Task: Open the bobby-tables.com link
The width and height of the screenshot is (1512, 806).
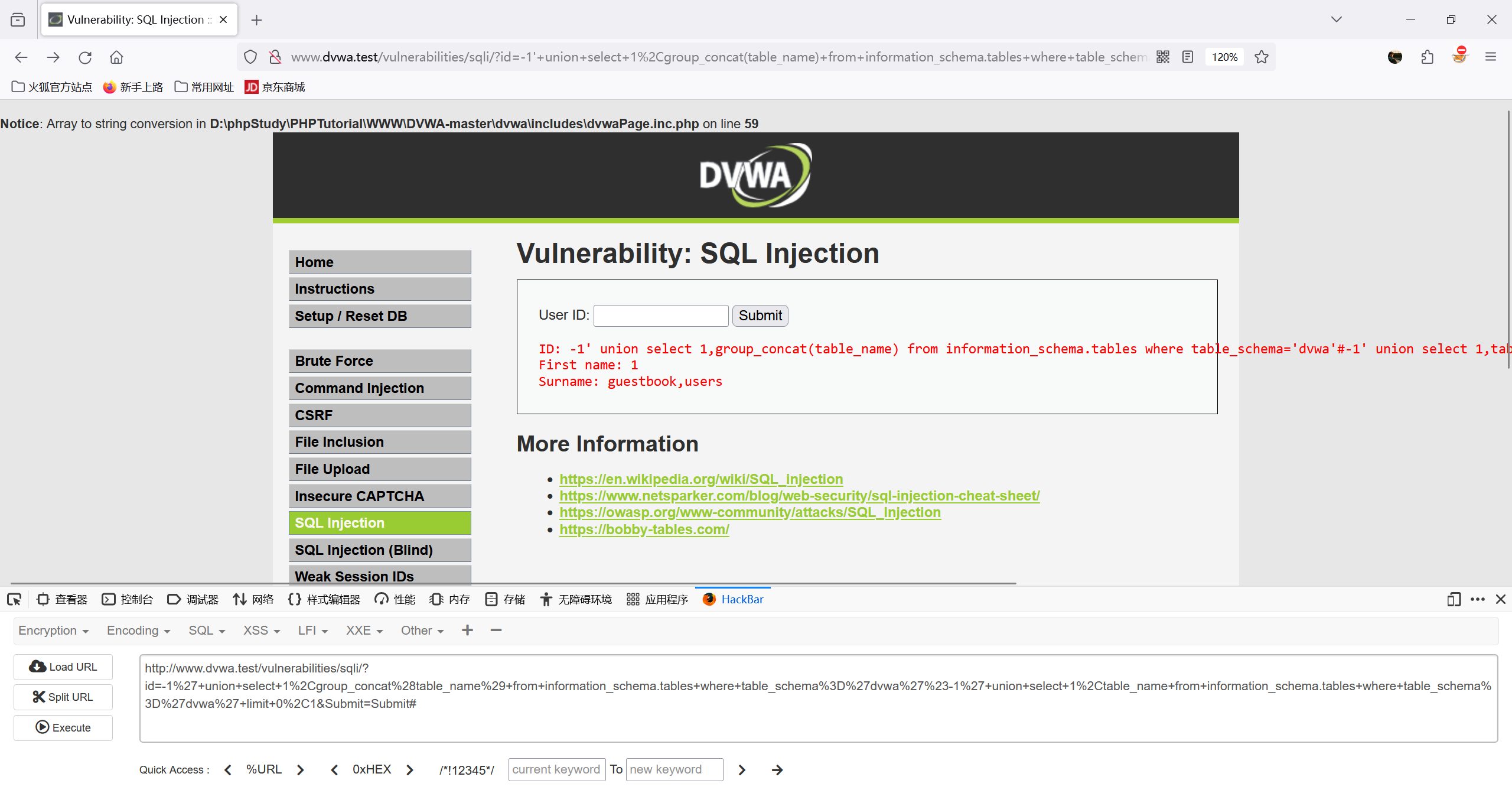Action: [644, 529]
